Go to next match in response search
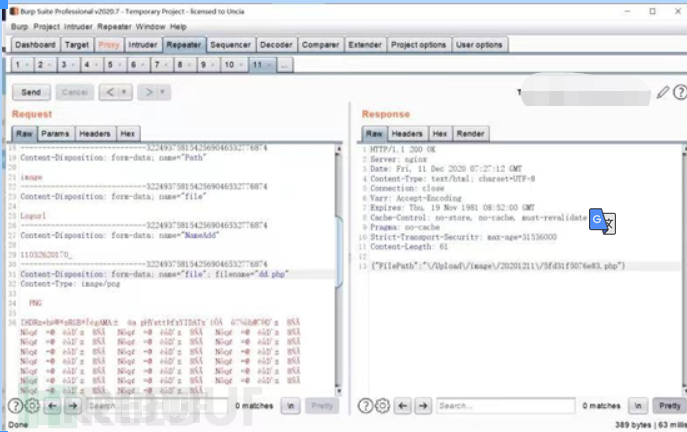This screenshot has height=432, width=687. point(423,406)
